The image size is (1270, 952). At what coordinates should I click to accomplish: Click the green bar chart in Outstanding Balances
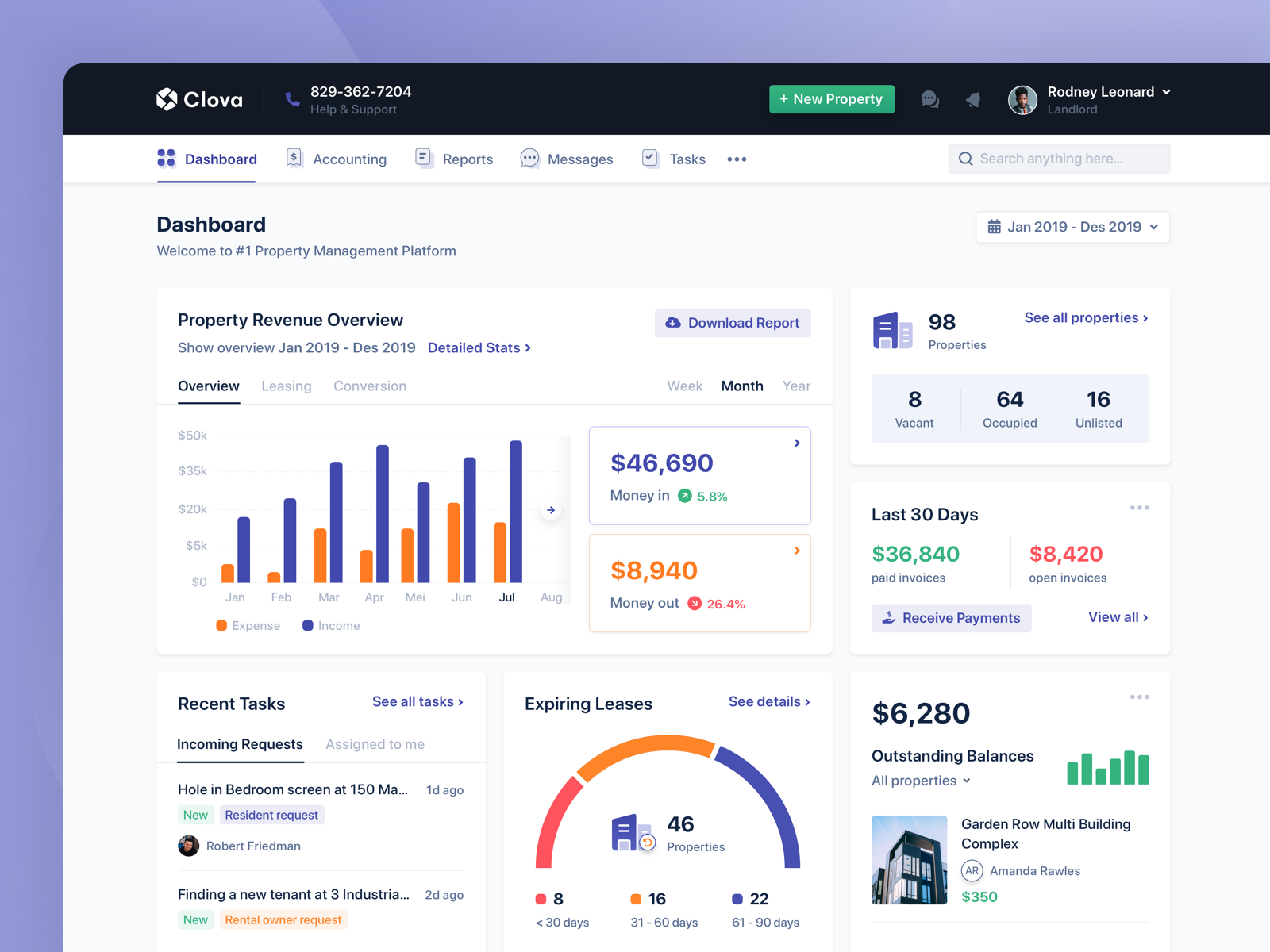point(1107,766)
